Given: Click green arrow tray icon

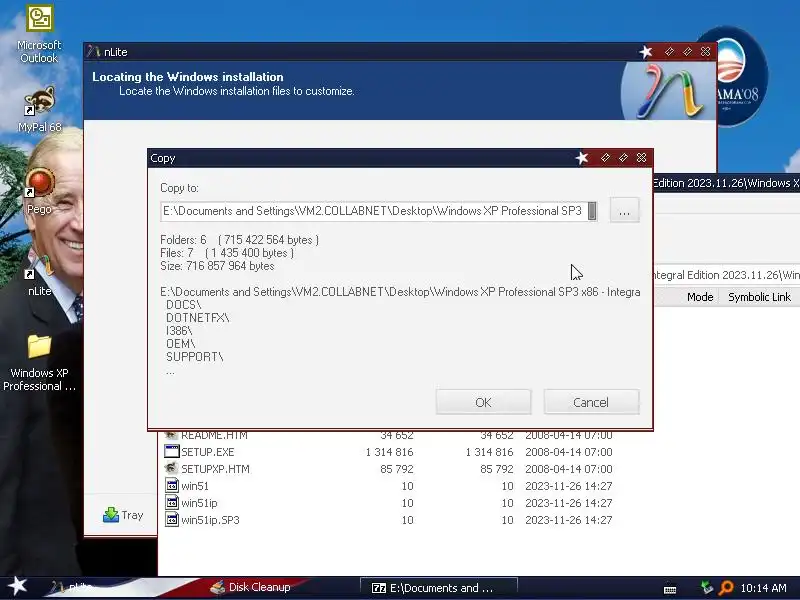Looking at the screenshot, I should tap(707, 588).
